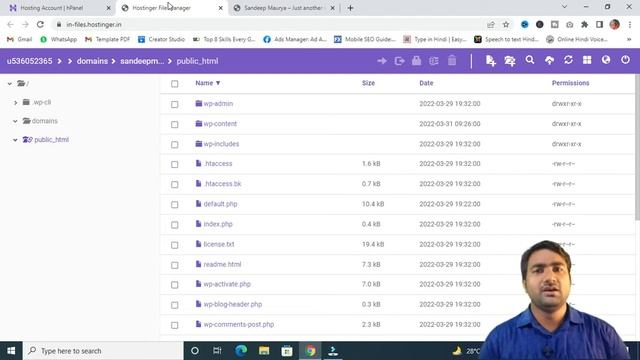This screenshot has height=360, width=640.
Task: Click the trash delete icon in toolbar
Action: [x=452, y=60]
